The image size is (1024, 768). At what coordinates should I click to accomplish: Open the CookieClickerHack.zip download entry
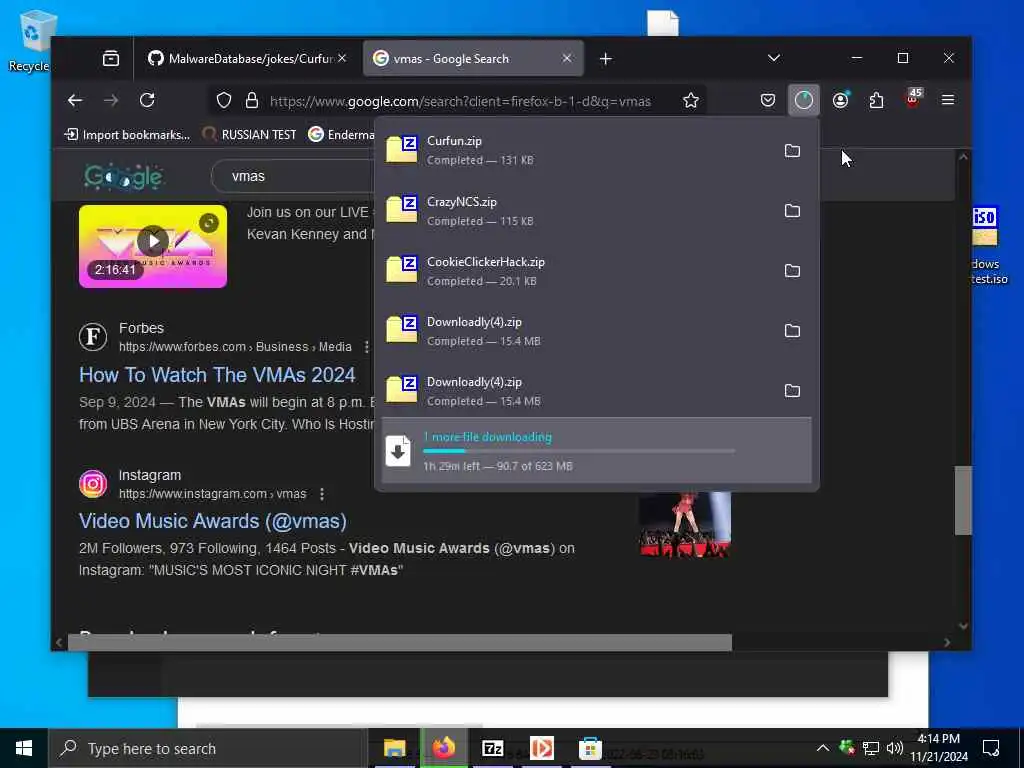point(575,270)
